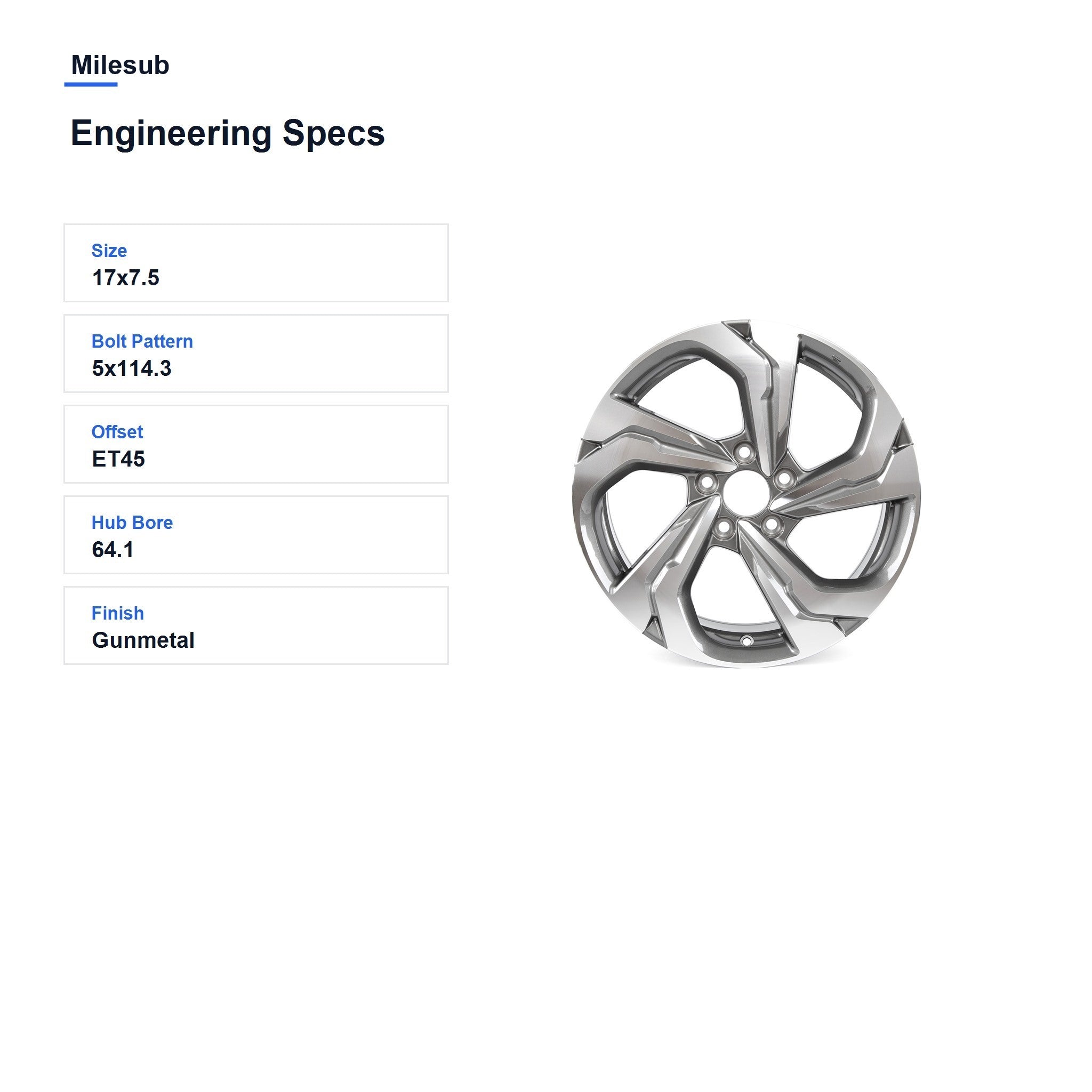Click the Milesub brand name
1092x1092 pixels.
(120, 65)
